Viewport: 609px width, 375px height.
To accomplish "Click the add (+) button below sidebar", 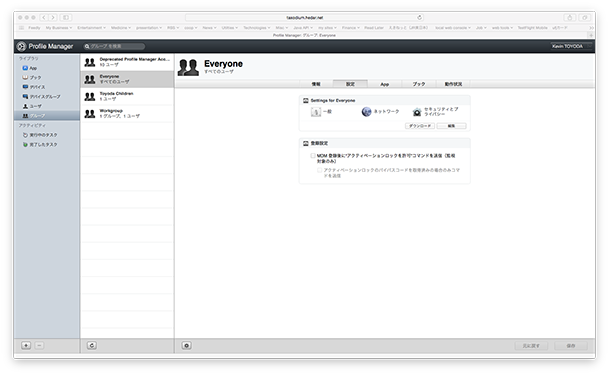I will click(x=26, y=345).
